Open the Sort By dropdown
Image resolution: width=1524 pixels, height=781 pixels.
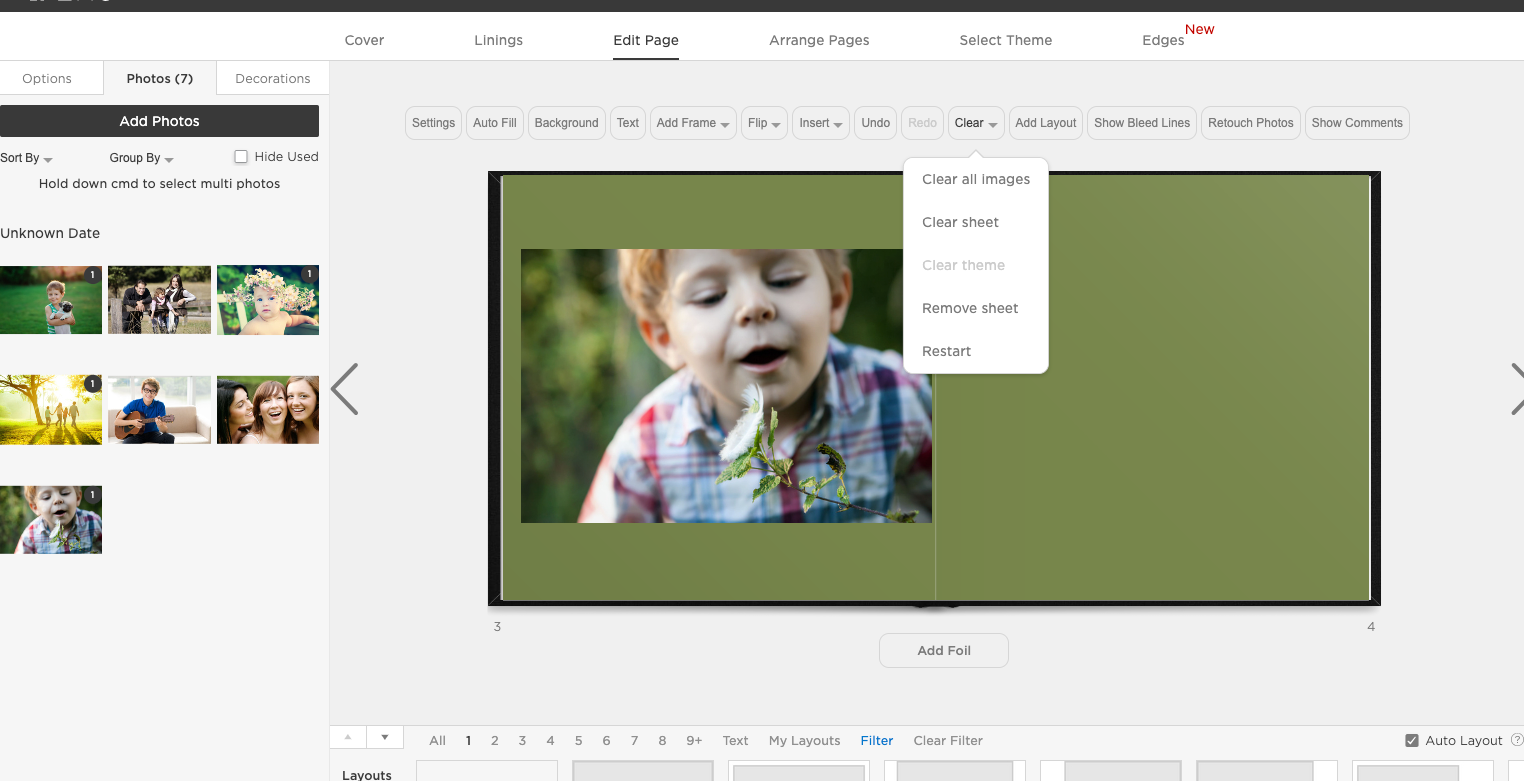point(26,158)
